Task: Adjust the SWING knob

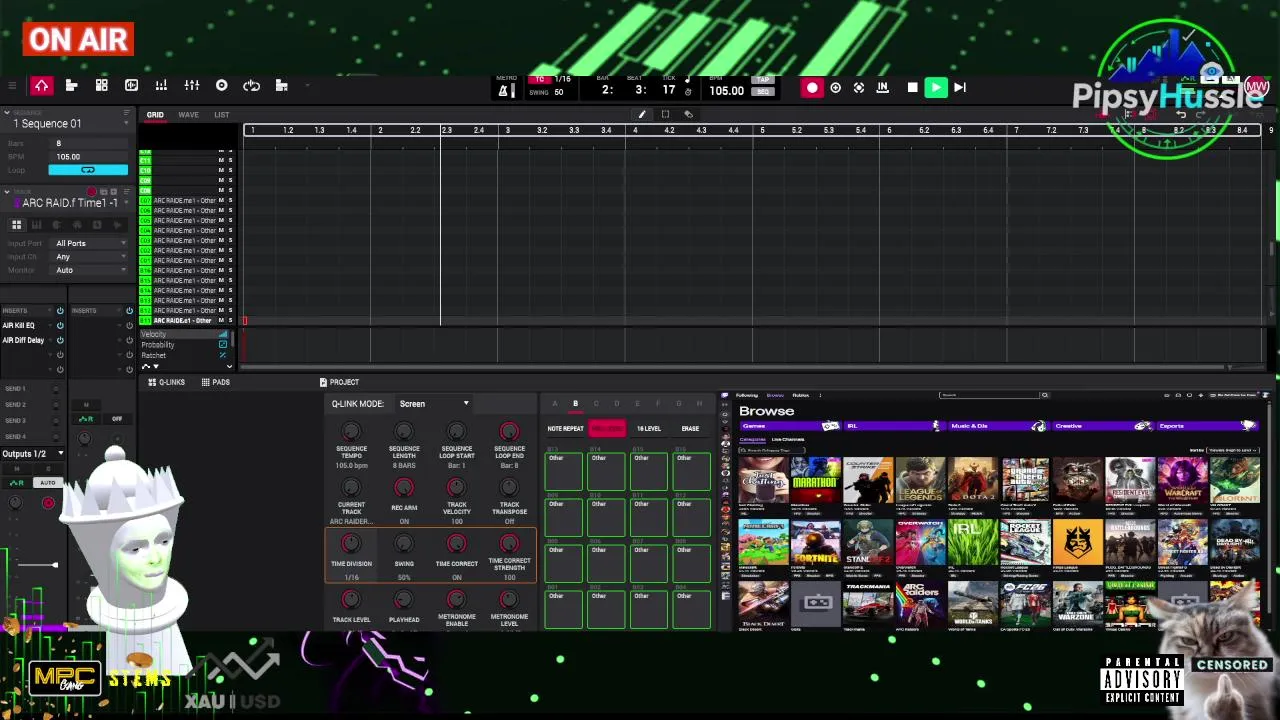Action: [404, 544]
